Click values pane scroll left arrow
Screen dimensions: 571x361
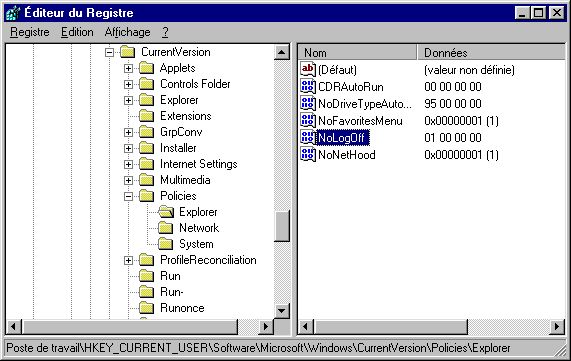pos(306,327)
